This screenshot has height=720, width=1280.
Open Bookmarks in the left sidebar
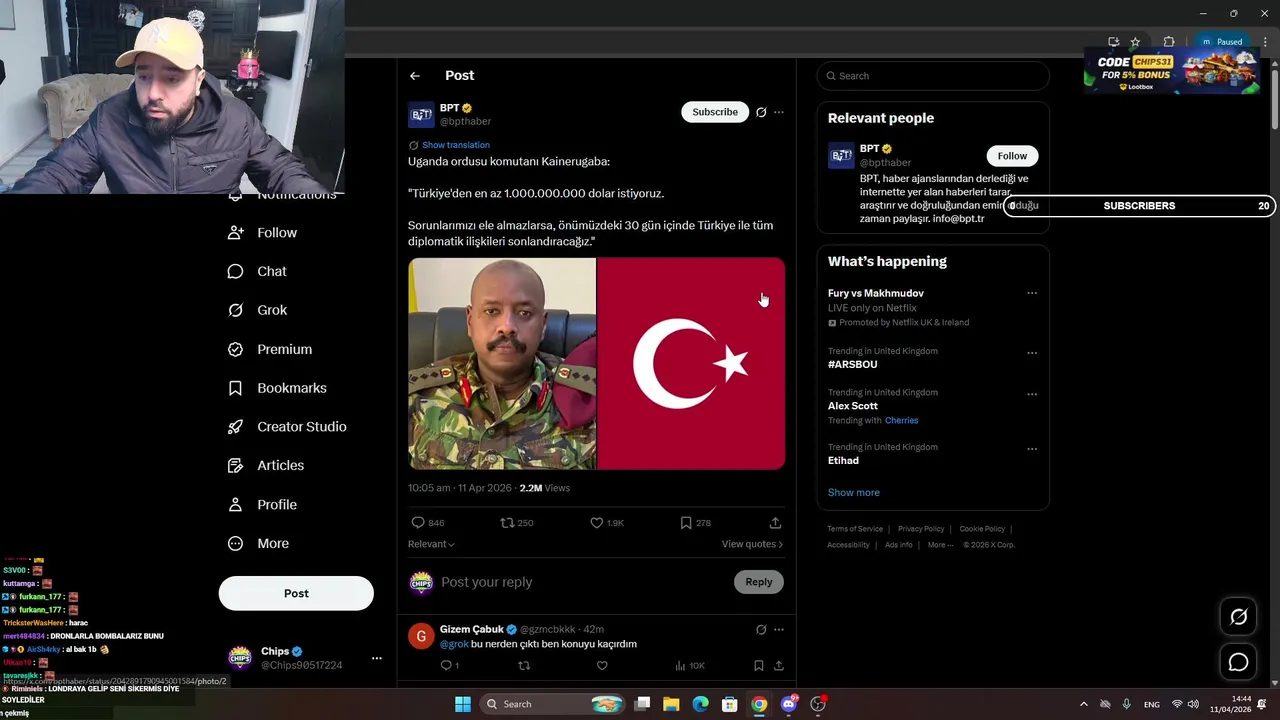(277, 388)
